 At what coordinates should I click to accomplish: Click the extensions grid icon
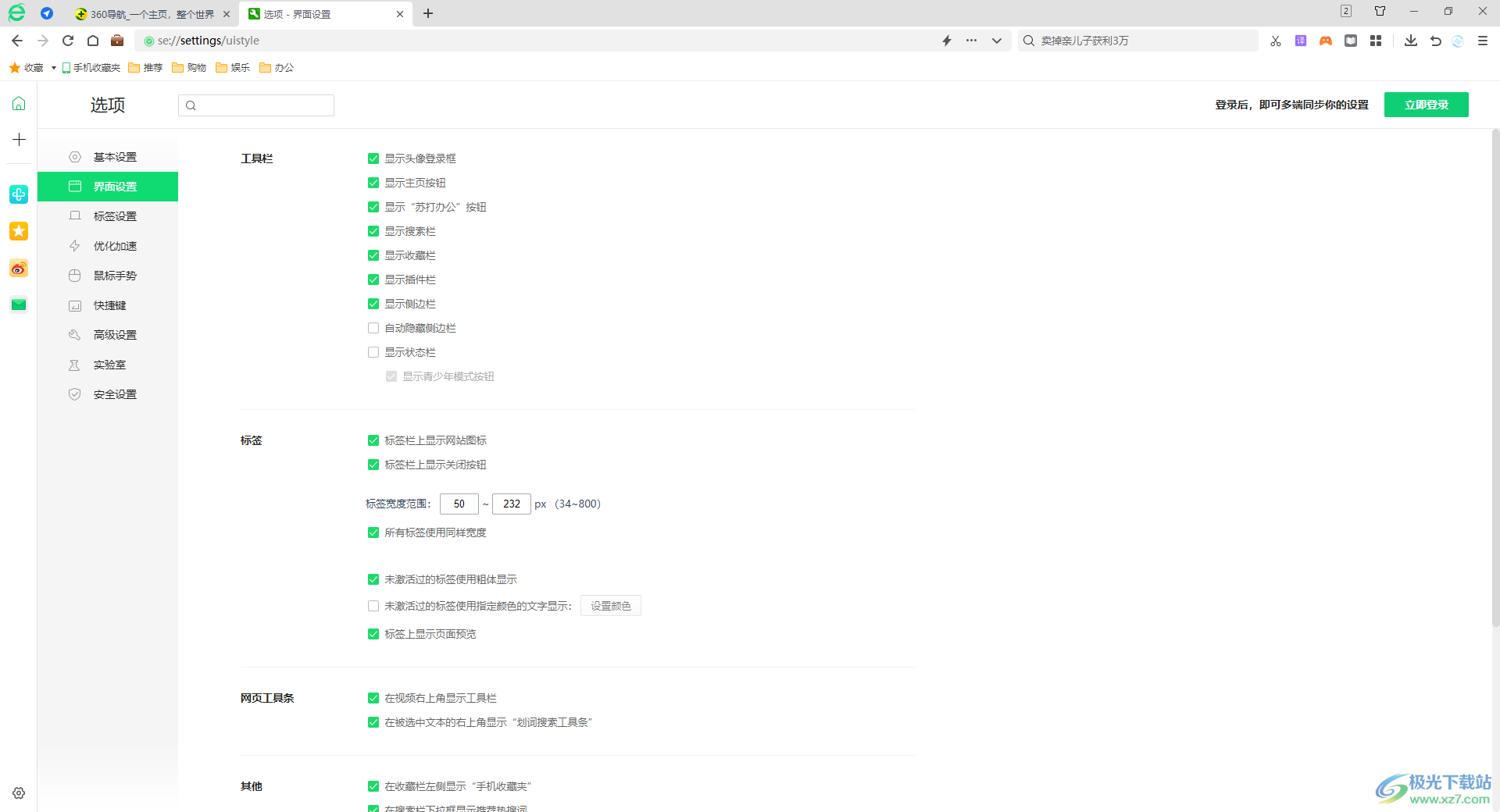pyautogui.click(x=1376, y=41)
